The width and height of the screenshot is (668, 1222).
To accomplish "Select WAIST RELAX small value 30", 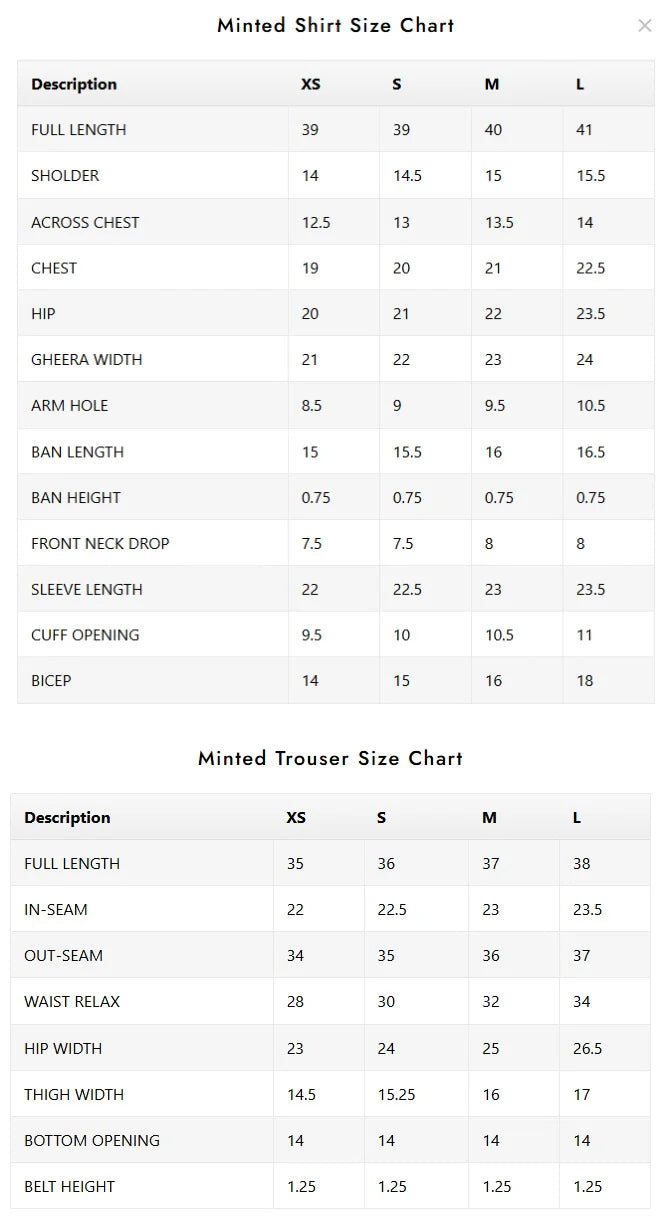I will (x=386, y=1002).
